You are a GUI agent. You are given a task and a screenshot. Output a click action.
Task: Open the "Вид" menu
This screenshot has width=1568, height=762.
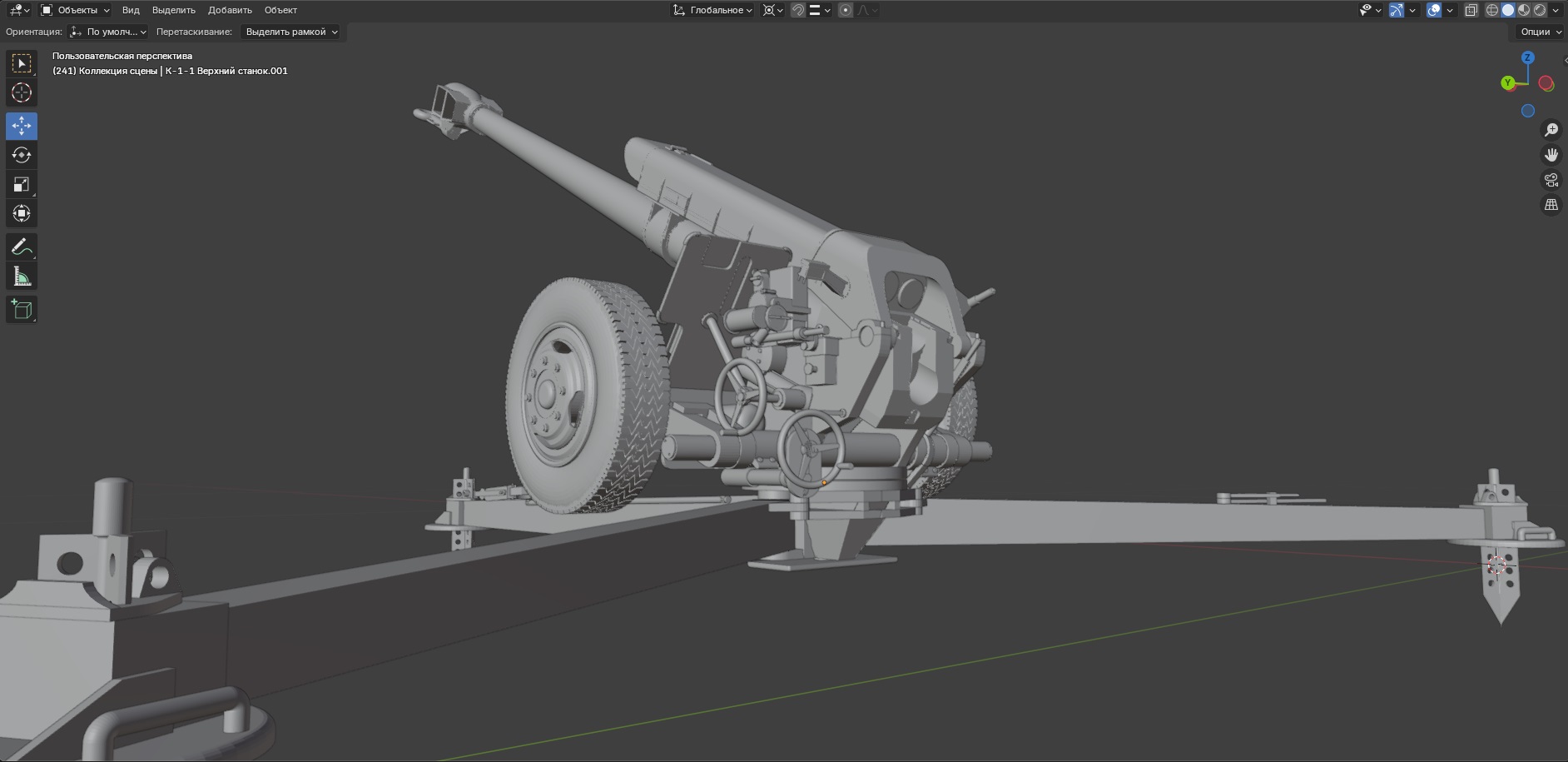tap(131, 10)
